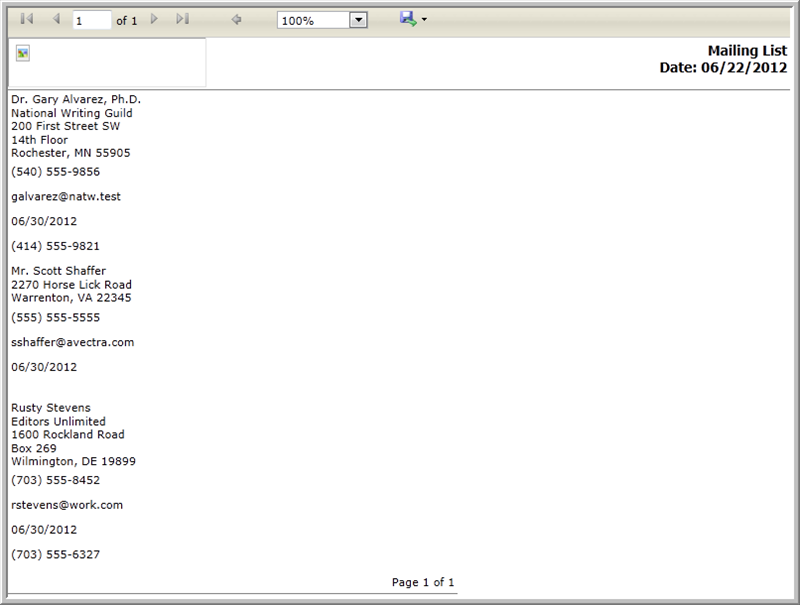
Task: Click National Writing Guild line
Action: pyautogui.click(x=72, y=113)
